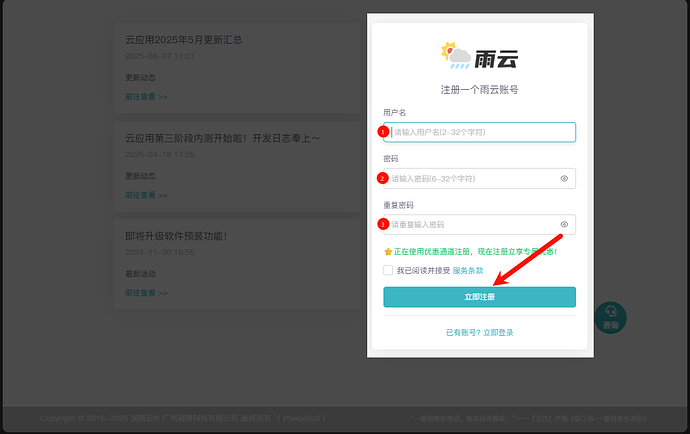Show password with 重复密码 field eye icon
690x434 pixels.
click(564, 224)
